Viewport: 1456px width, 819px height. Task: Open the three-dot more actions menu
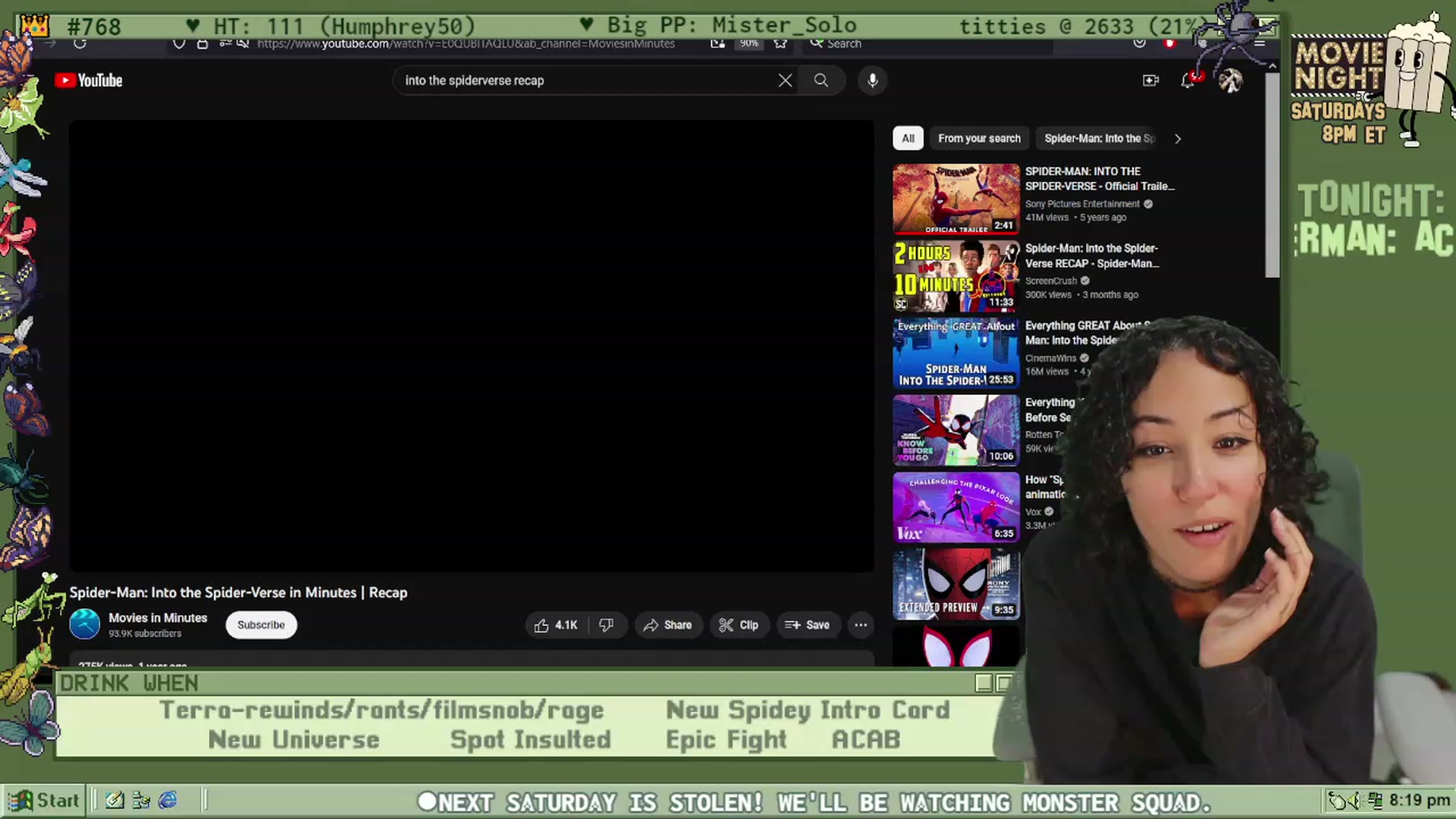point(861,625)
